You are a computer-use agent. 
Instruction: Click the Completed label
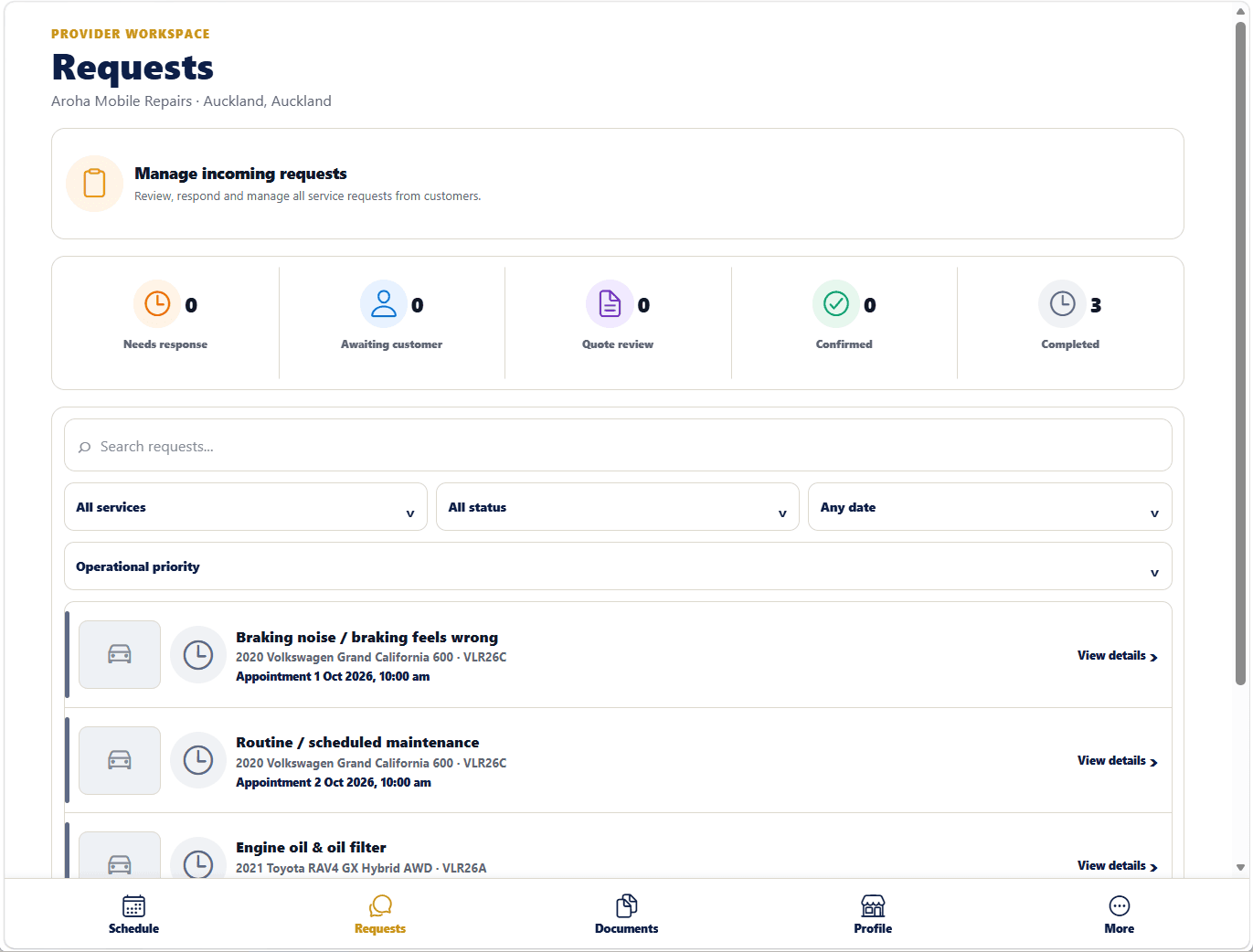[1070, 344]
